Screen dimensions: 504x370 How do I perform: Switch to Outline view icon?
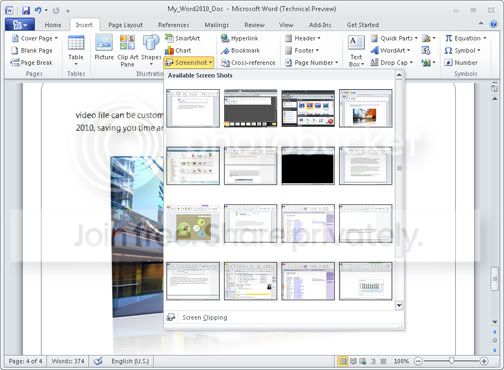coord(374,361)
